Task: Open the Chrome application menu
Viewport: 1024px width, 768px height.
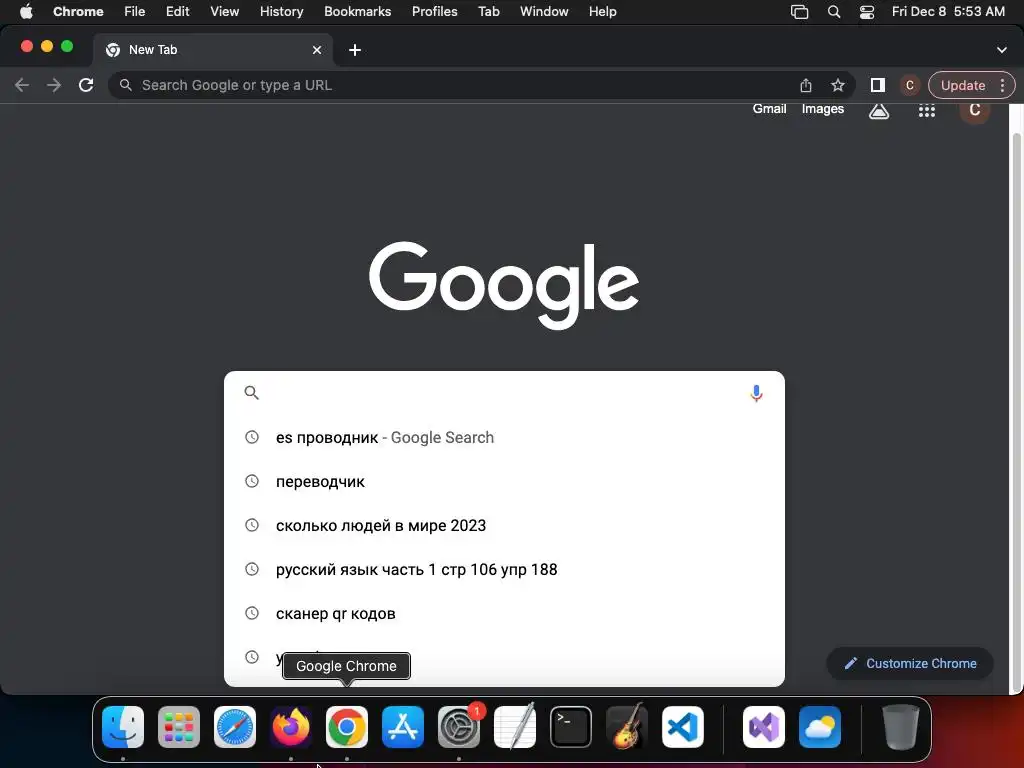Action: pos(78,11)
